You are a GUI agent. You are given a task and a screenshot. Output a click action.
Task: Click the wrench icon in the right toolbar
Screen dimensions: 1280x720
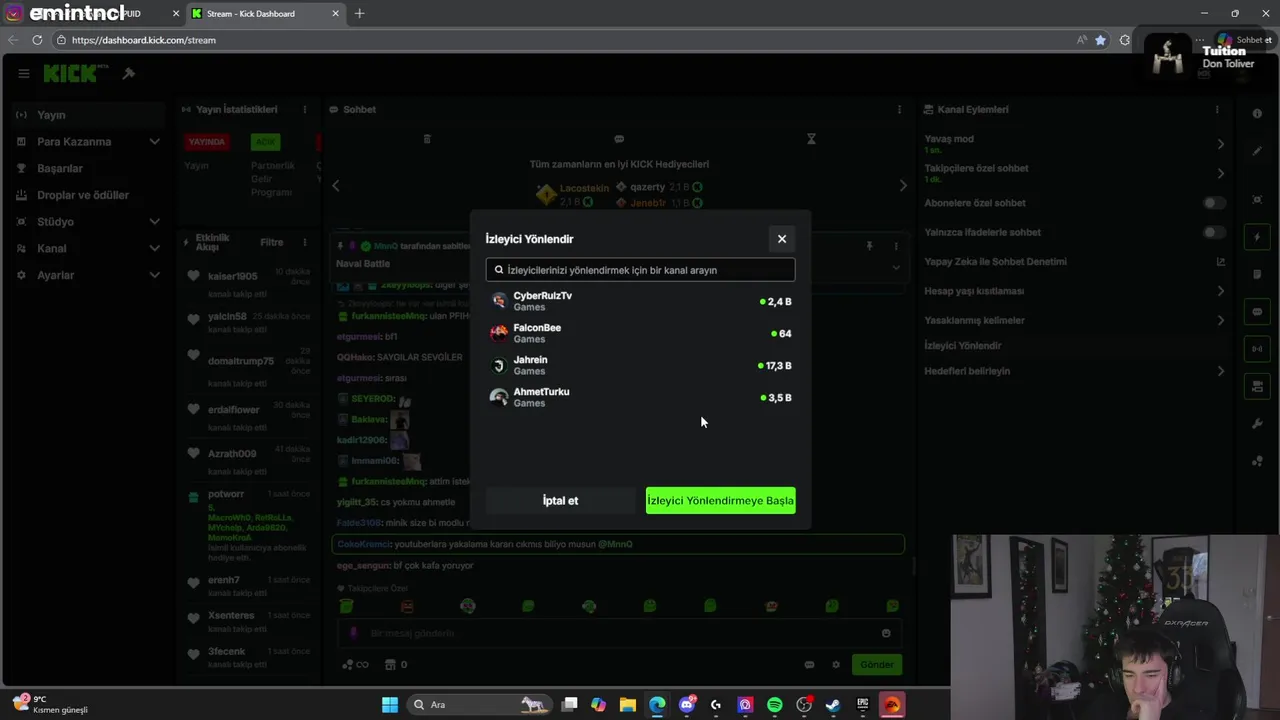(1257, 424)
